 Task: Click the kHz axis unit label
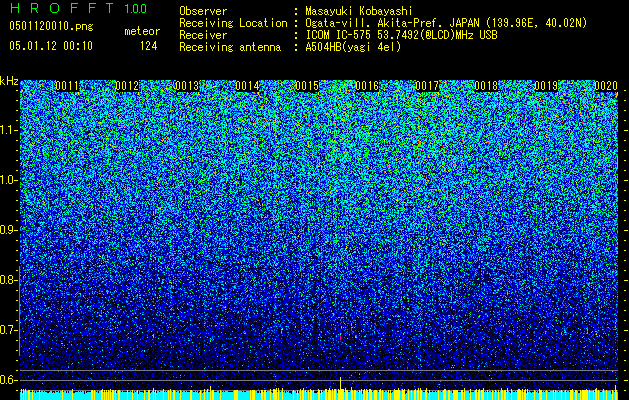point(9,81)
